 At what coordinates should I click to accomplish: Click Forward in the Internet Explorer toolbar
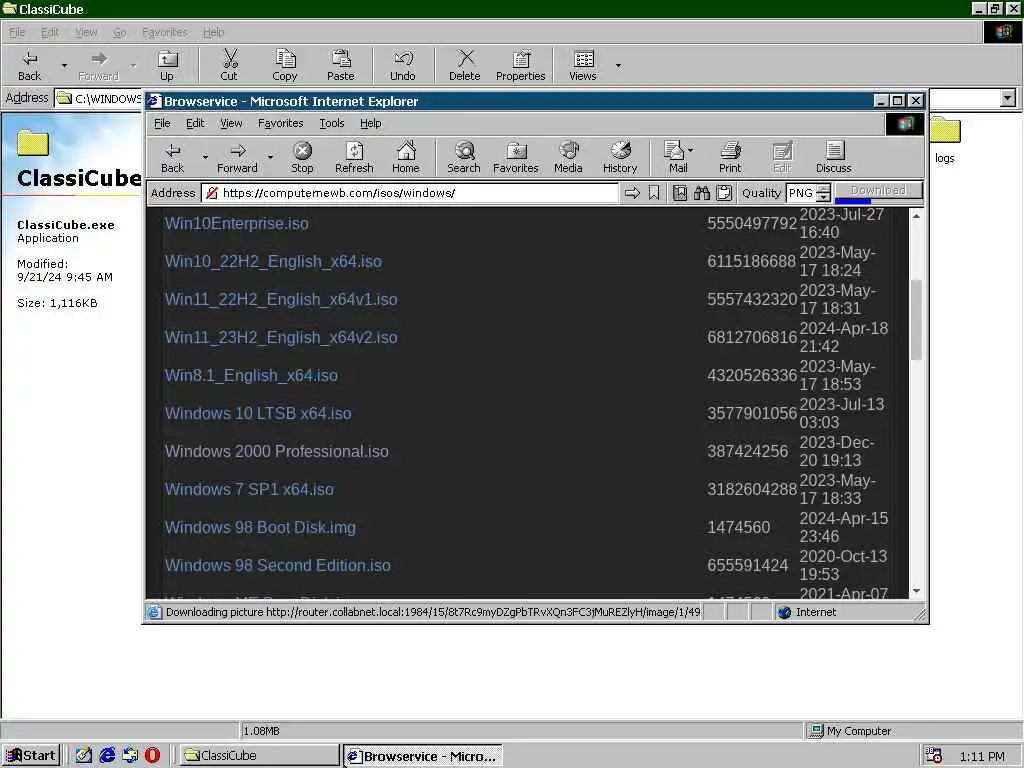click(238, 158)
